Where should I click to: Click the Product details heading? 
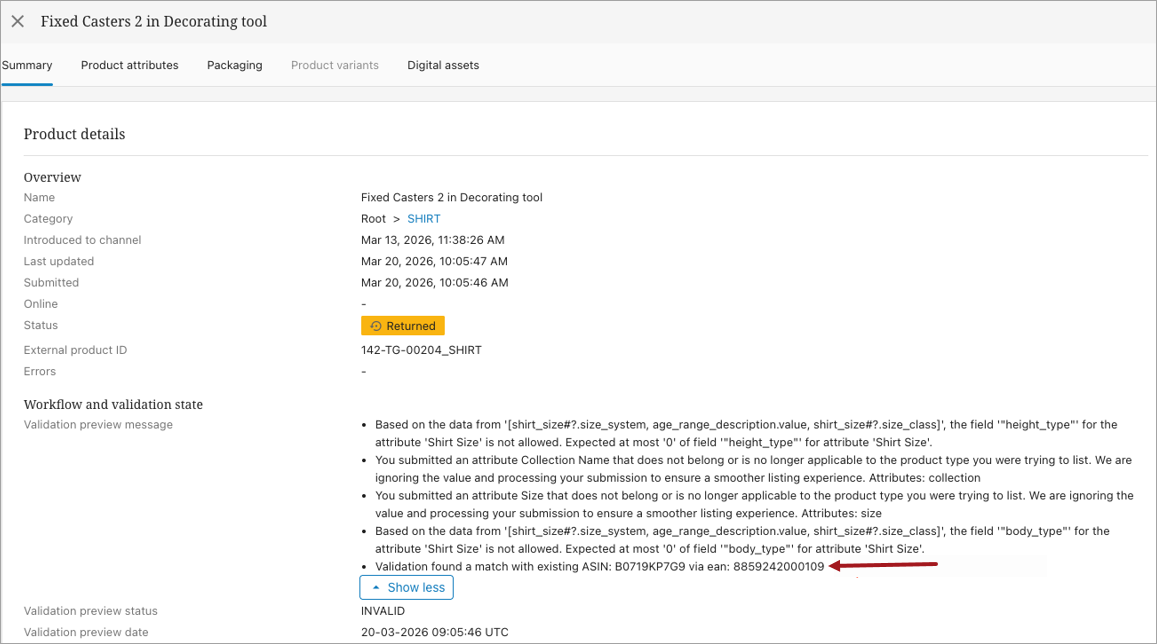[x=74, y=134]
